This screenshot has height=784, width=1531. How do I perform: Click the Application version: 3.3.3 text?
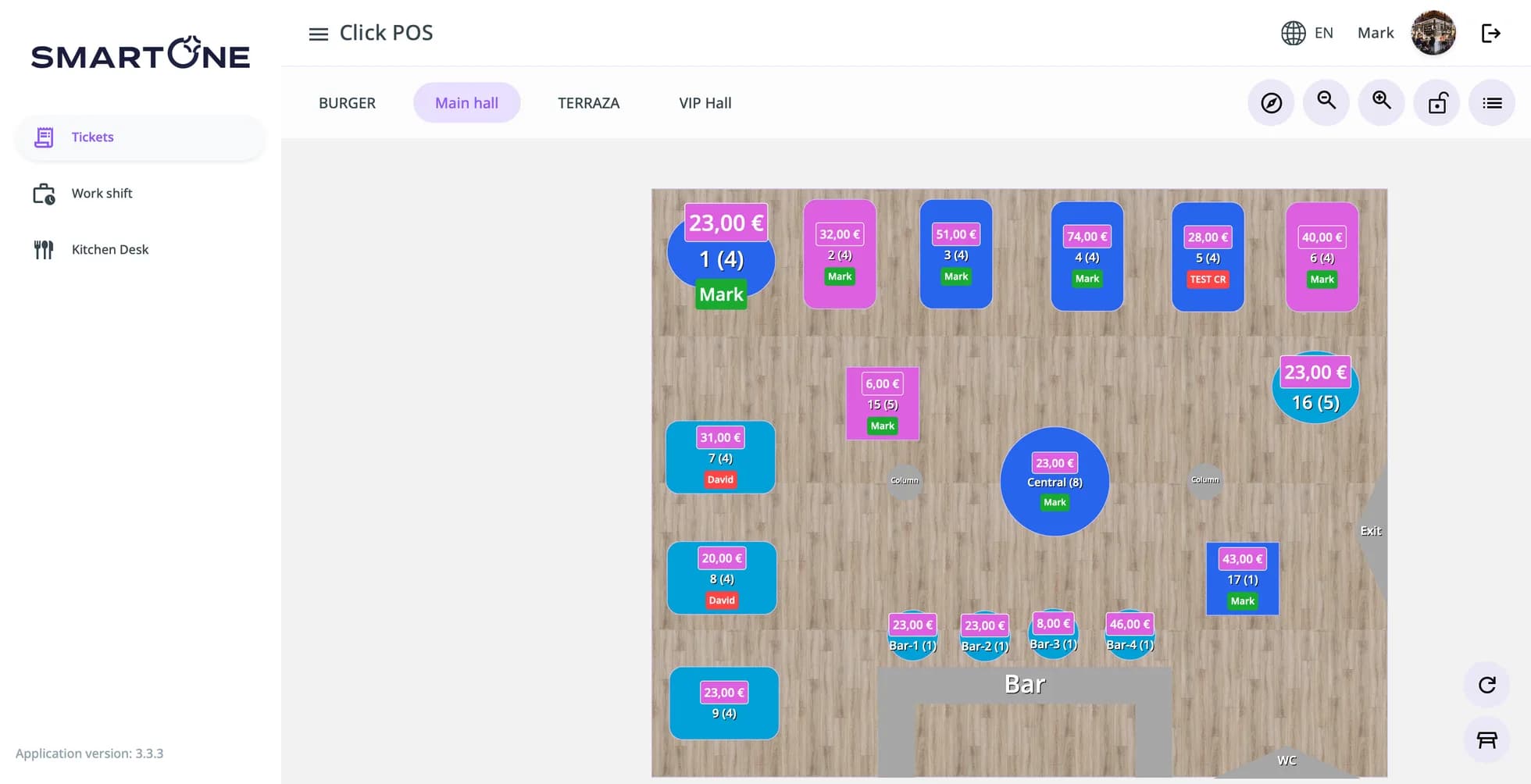coord(89,754)
